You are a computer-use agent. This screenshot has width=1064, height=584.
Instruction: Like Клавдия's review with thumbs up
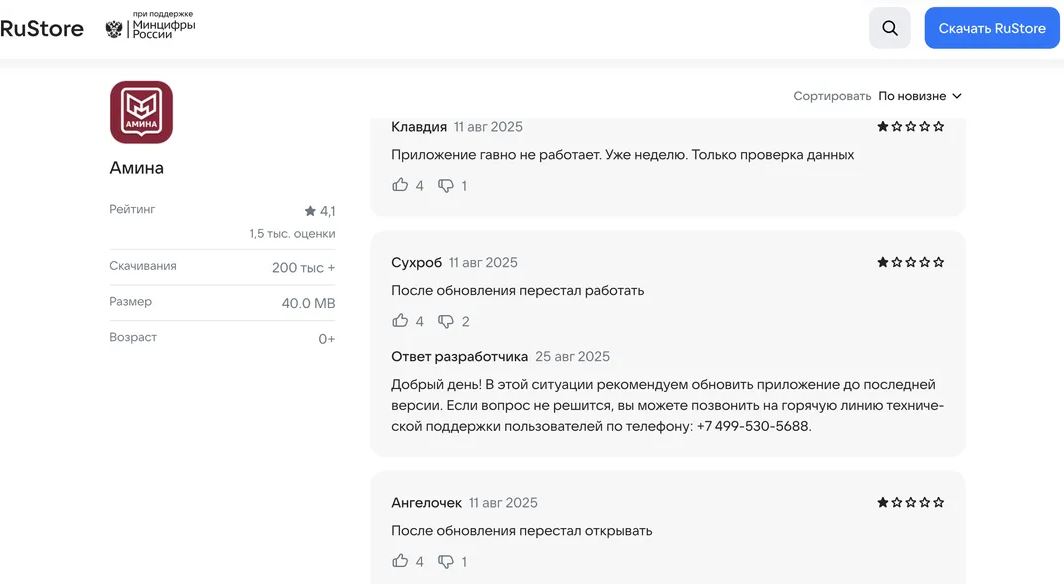pos(400,185)
